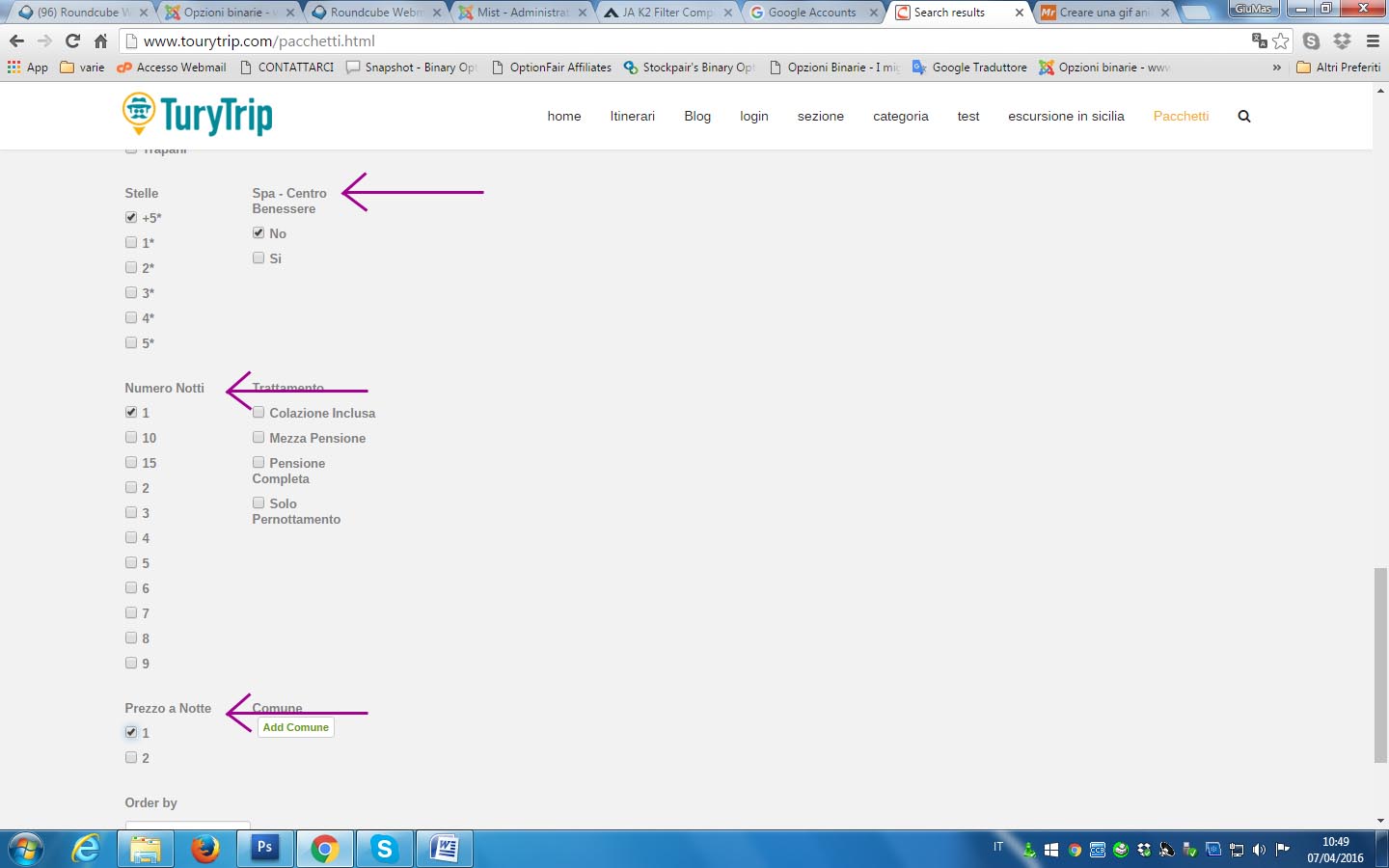Click the magnifier search icon in site navigation
The width and height of the screenshot is (1389, 868).
(x=1244, y=116)
